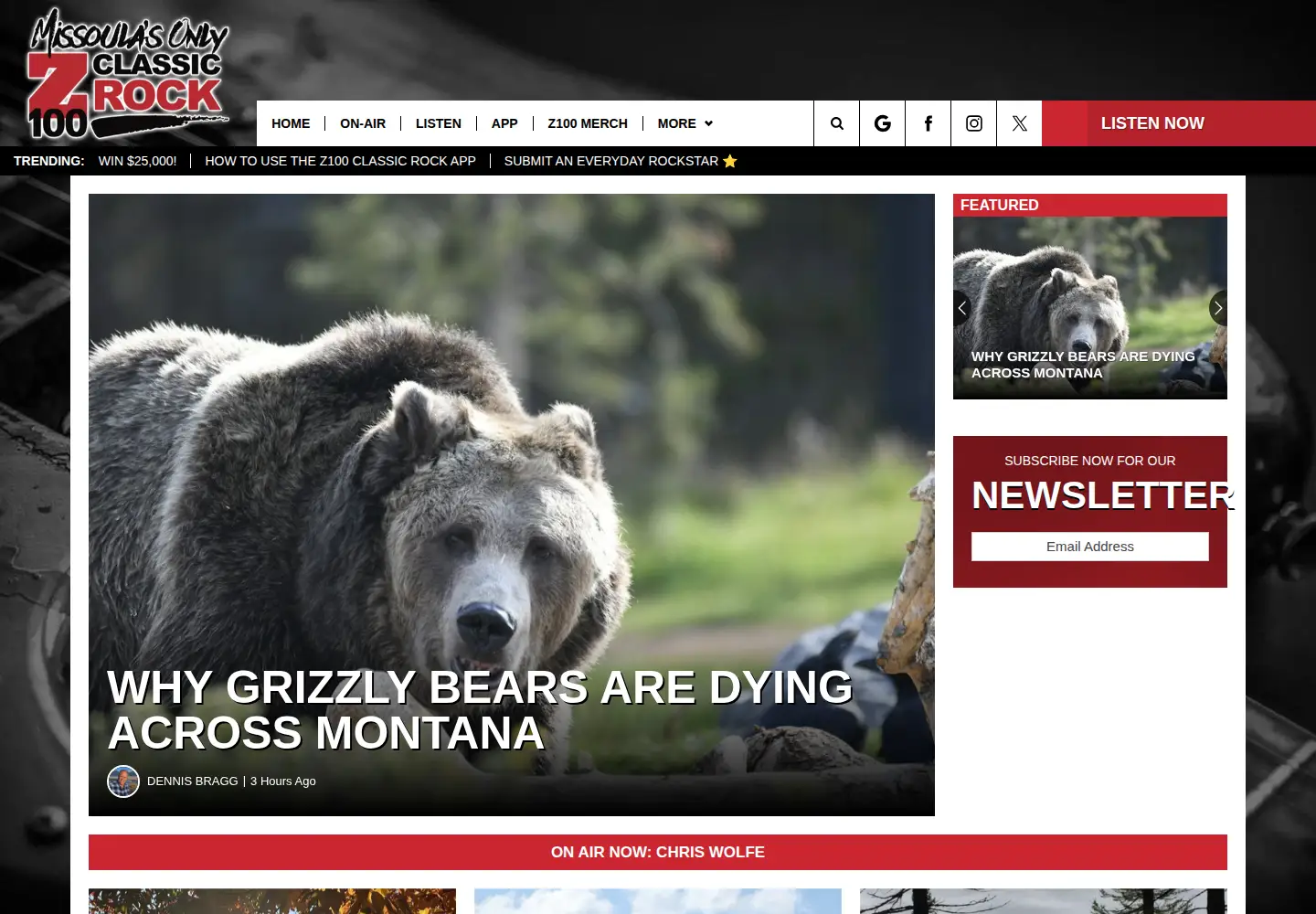Viewport: 1316px width, 914px height.
Task: Click Dennis Bragg's author avatar
Action: pyautogui.click(x=123, y=781)
